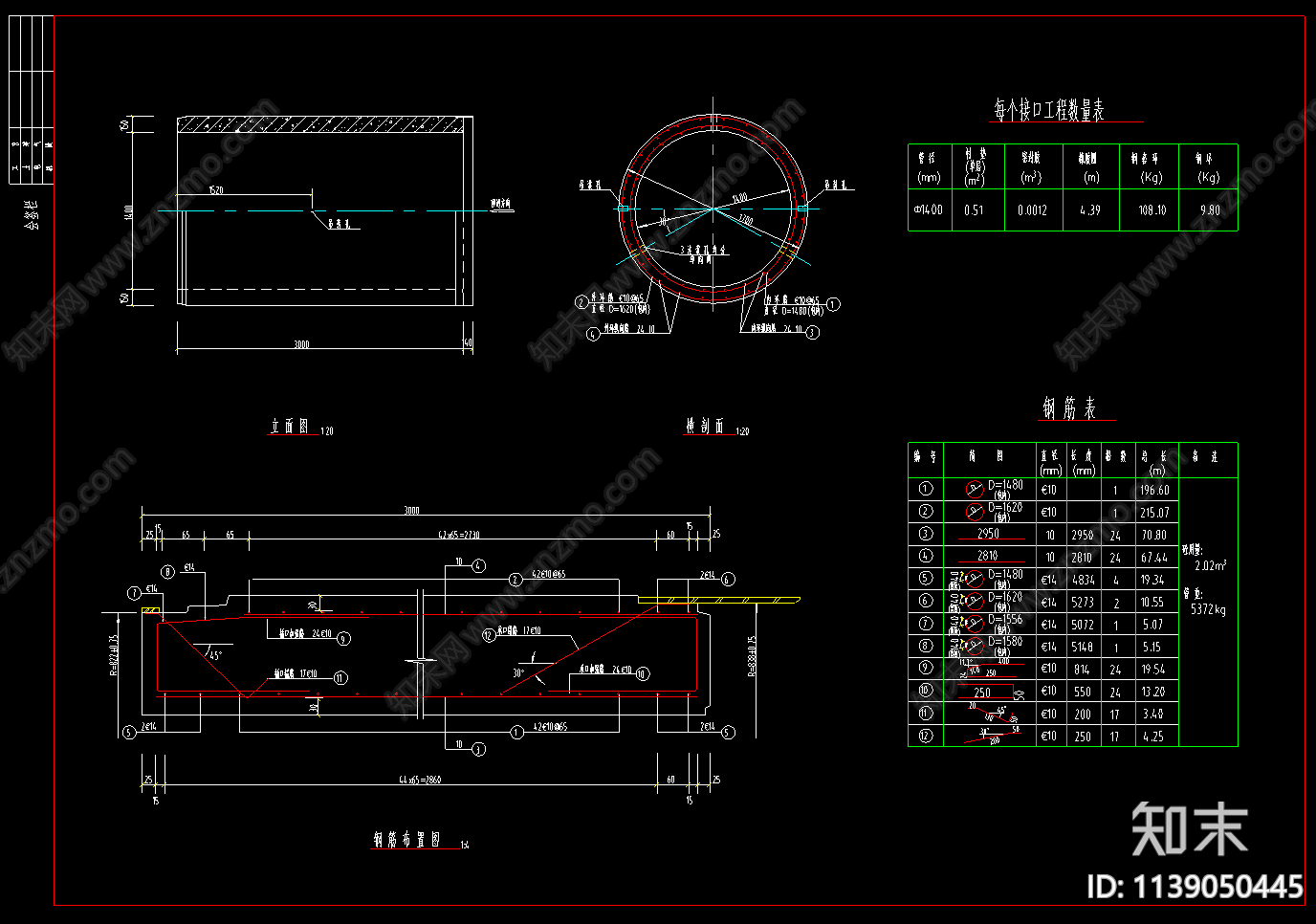Click the 42×65=2730 dimension text

coord(458,535)
